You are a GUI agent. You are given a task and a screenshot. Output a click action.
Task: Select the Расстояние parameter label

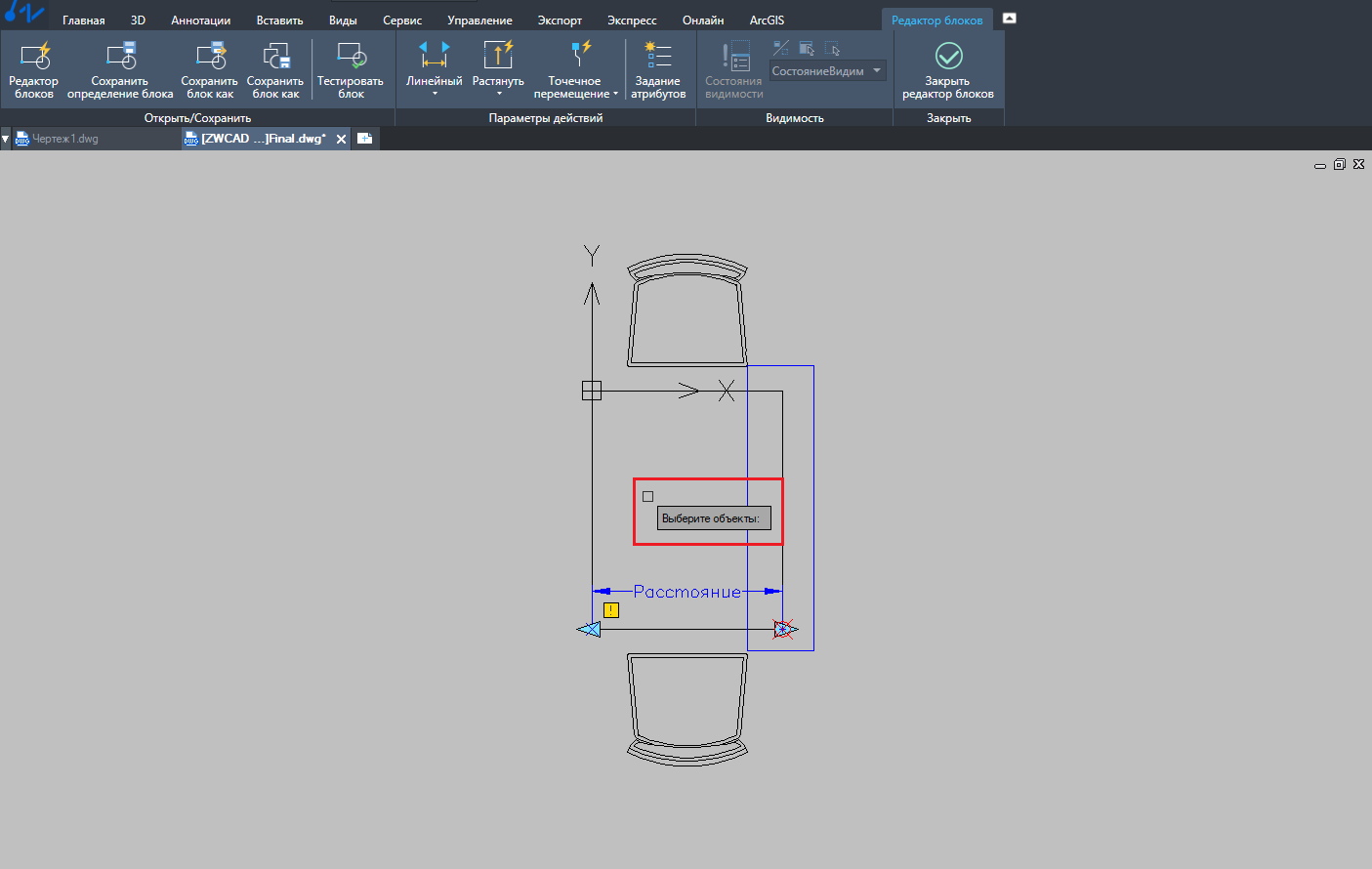pos(686,592)
